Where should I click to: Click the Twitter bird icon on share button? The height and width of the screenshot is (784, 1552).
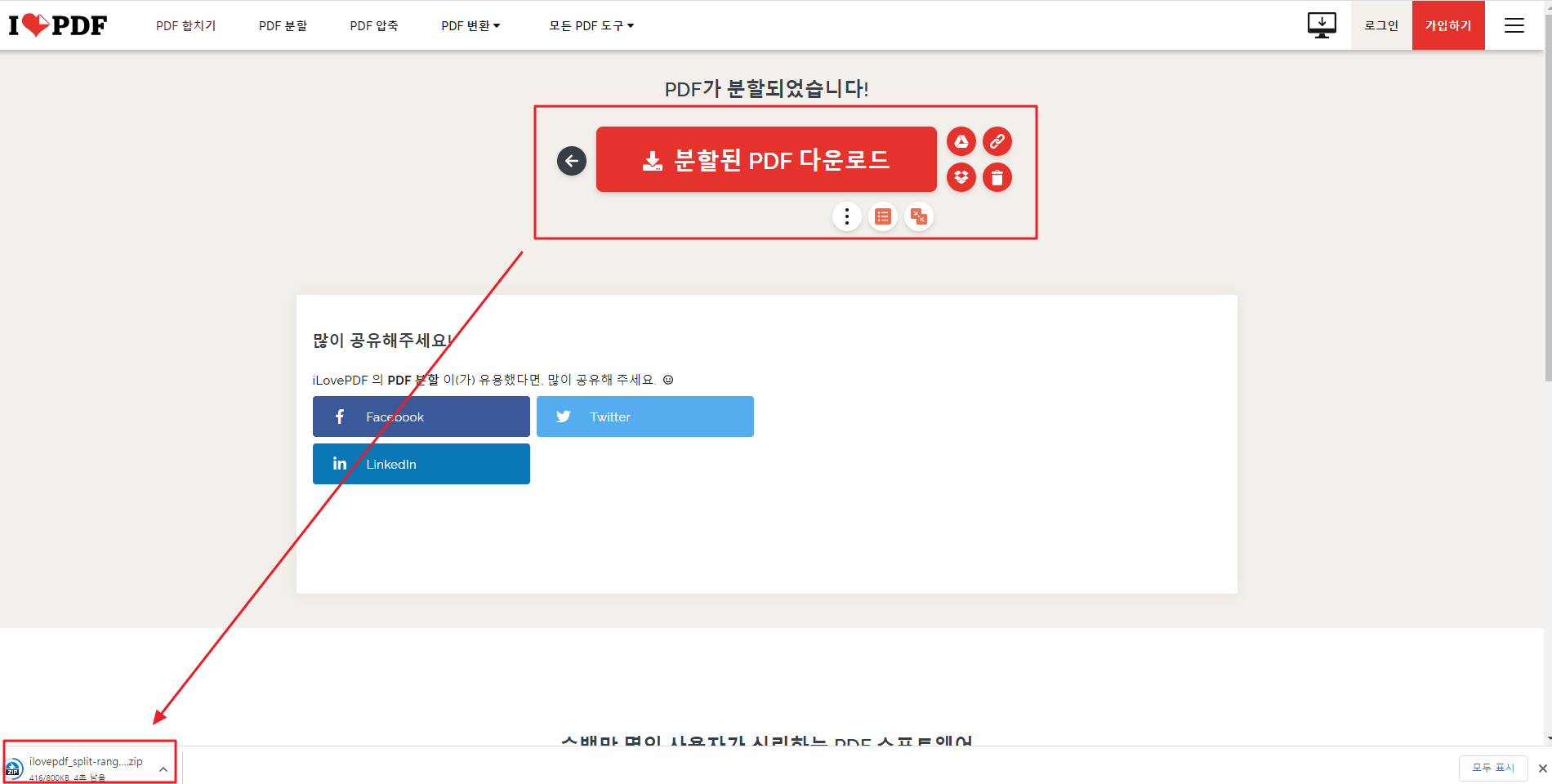pyautogui.click(x=564, y=416)
